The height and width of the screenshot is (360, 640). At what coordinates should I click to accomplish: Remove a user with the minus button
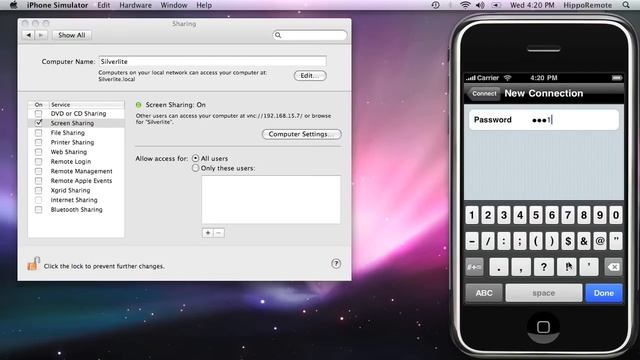(219, 233)
